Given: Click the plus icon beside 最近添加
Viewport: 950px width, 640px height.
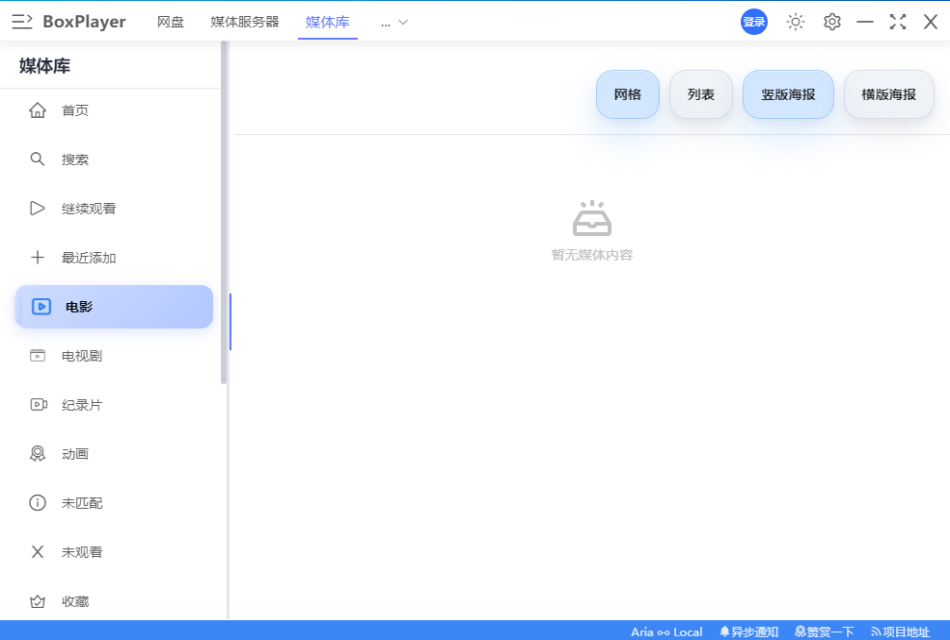Looking at the screenshot, I should point(38,257).
